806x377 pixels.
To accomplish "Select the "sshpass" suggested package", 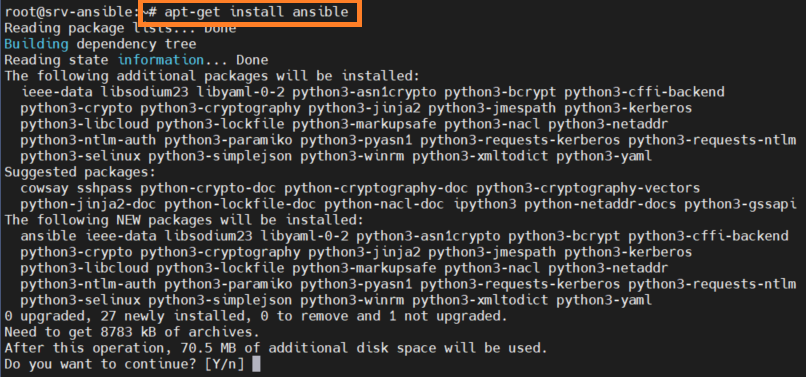I will coord(104,188).
